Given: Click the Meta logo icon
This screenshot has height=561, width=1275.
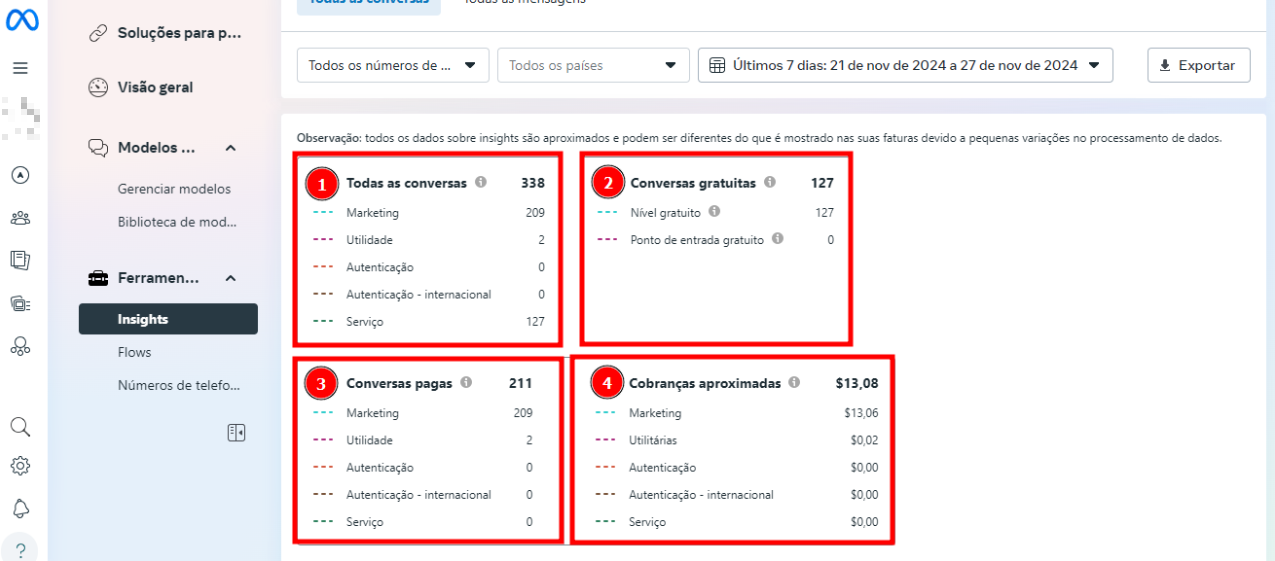Looking at the screenshot, I should click(x=21, y=23).
